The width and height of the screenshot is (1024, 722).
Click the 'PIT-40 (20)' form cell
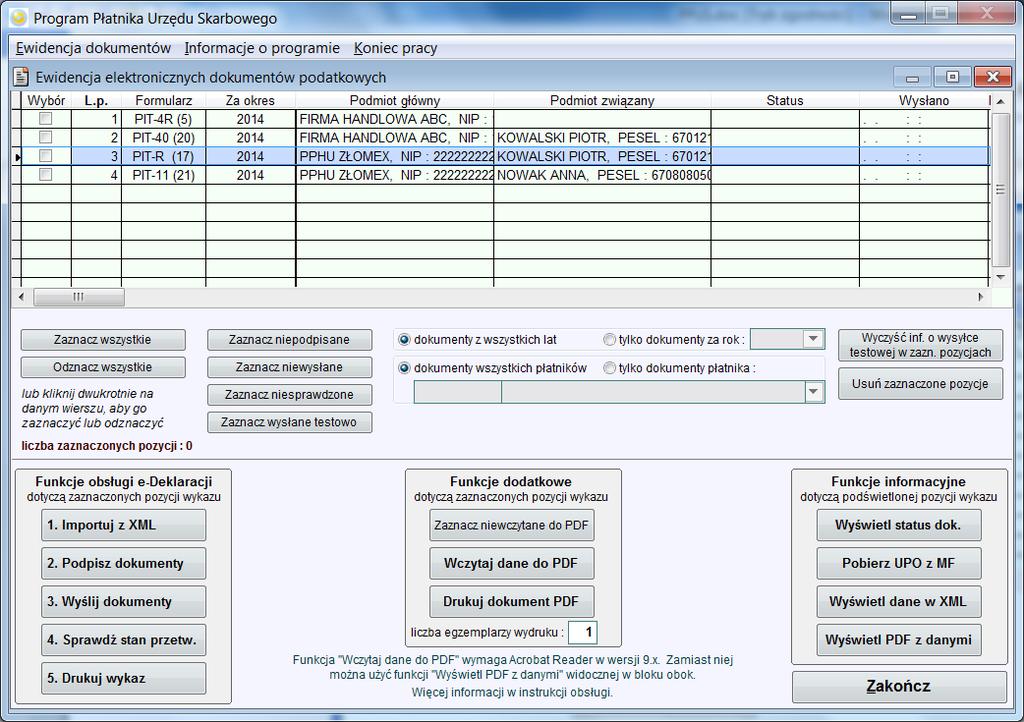163,138
